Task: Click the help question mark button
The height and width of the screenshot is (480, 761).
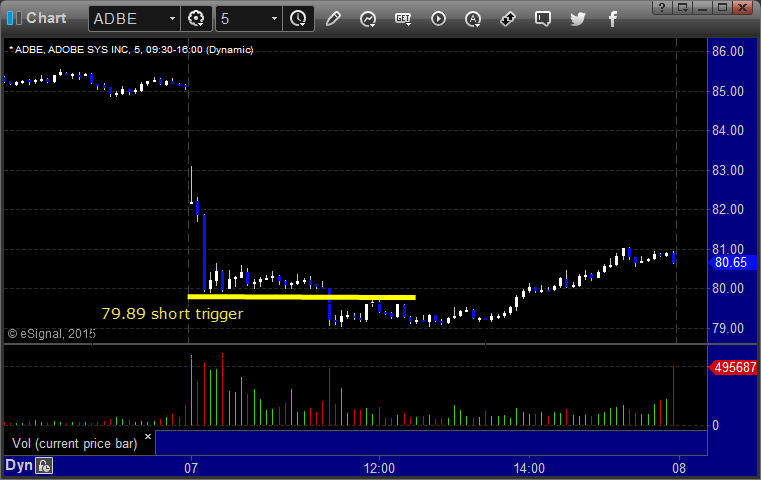Action: click(662, 7)
